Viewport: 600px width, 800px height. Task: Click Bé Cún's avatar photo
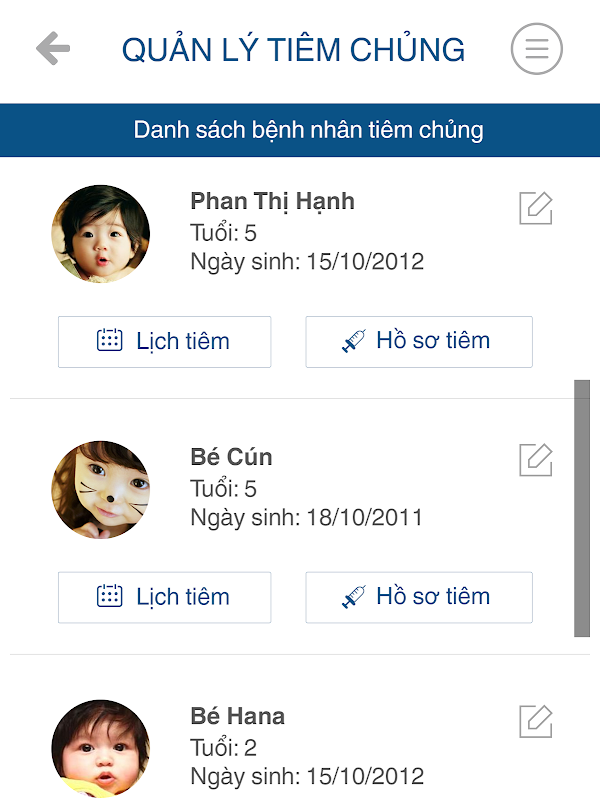click(101, 490)
